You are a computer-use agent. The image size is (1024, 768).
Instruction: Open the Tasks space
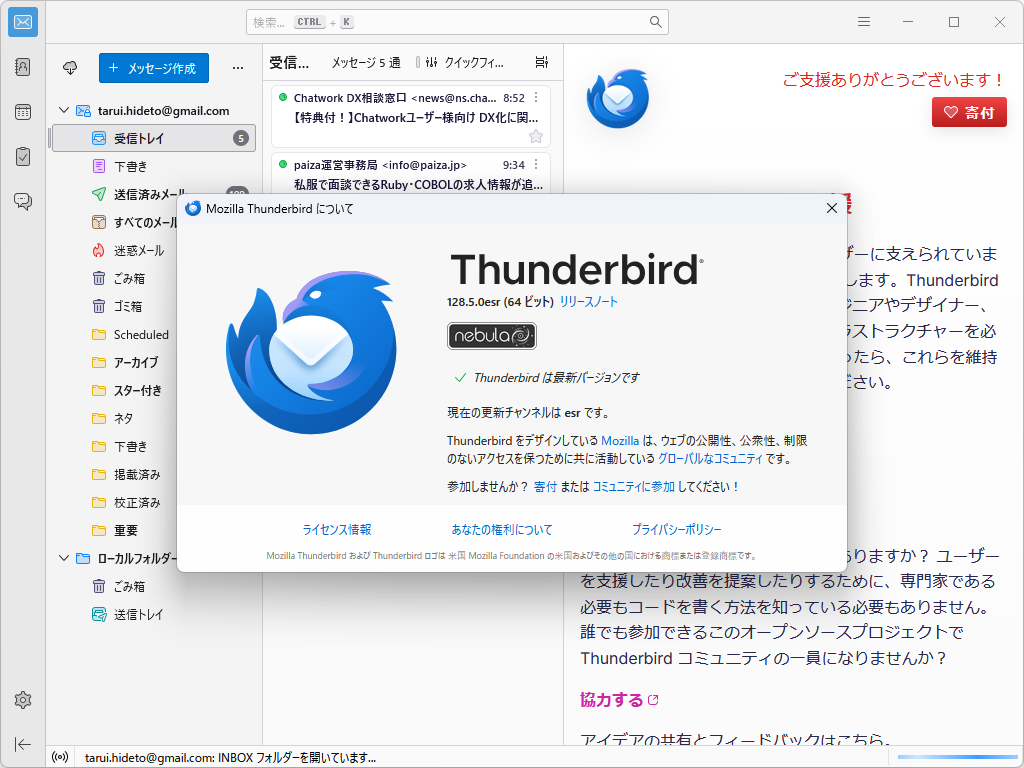tap(22, 155)
